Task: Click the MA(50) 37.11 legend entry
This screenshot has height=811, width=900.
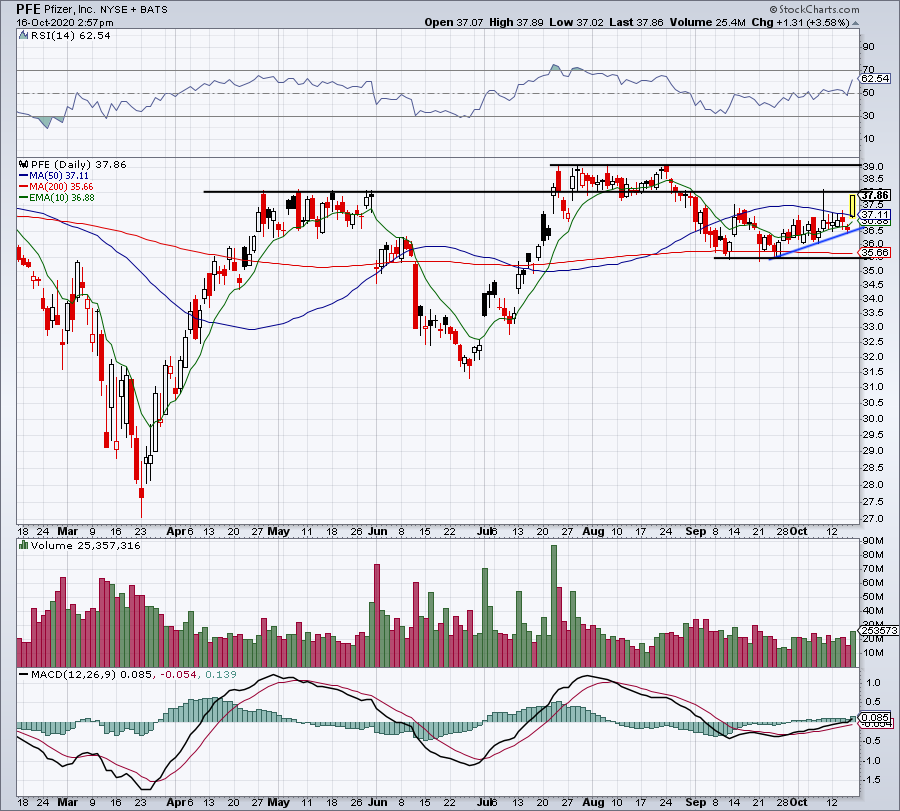Action: (x=54, y=176)
